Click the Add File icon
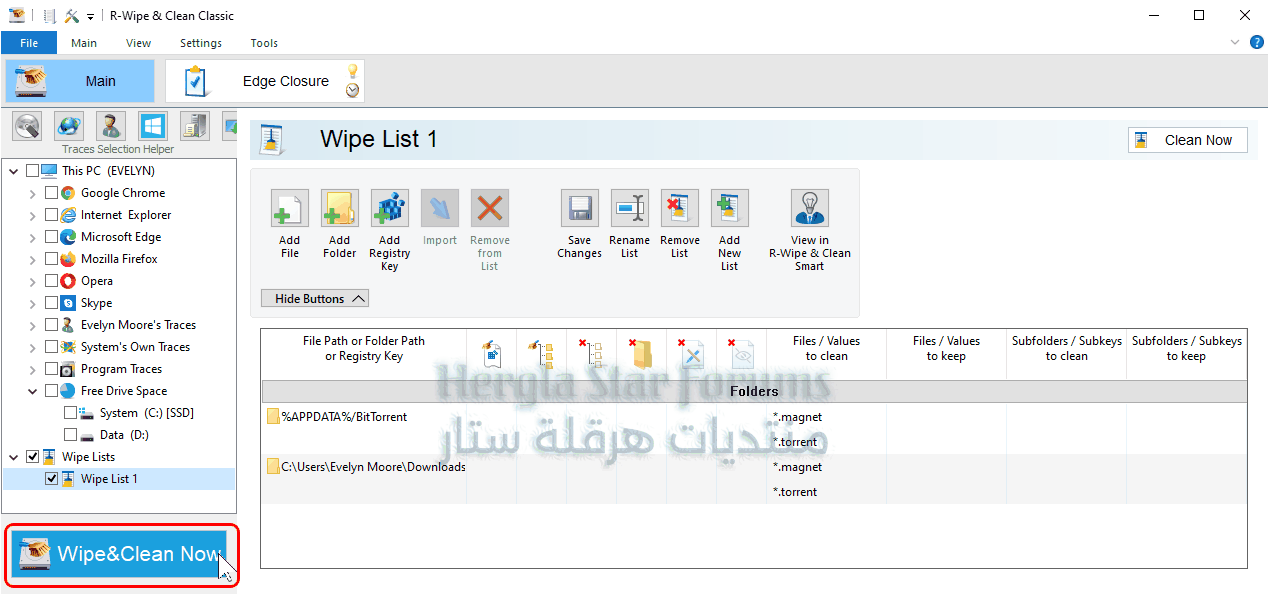The width and height of the screenshot is (1269, 595). click(x=290, y=209)
